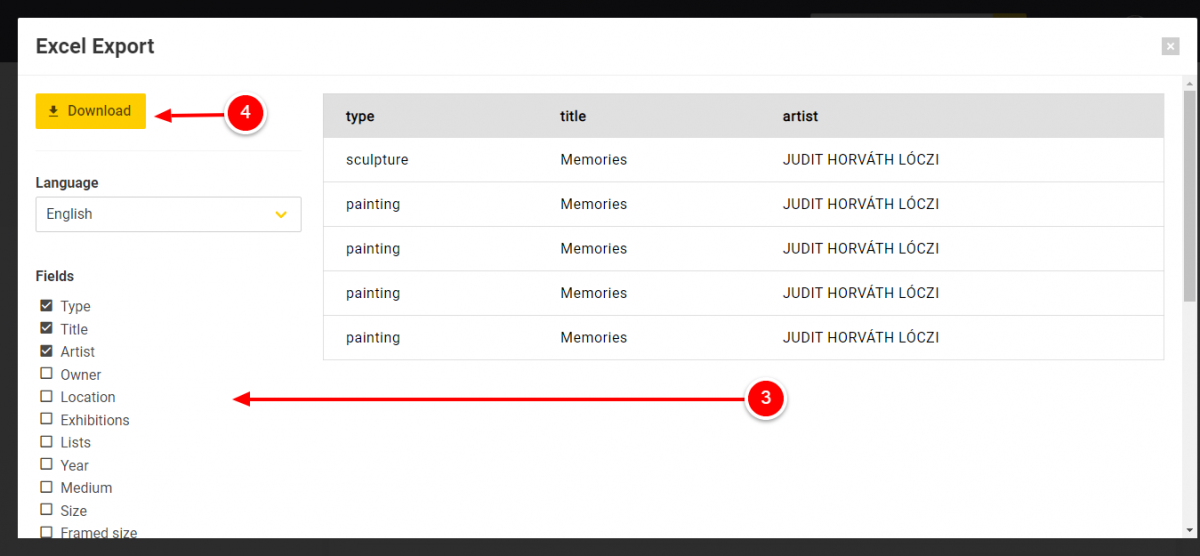The height and width of the screenshot is (556, 1200).
Task: Tick the Exhibitions checkbox
Action: pyautogui.click(x=46, y=420)
